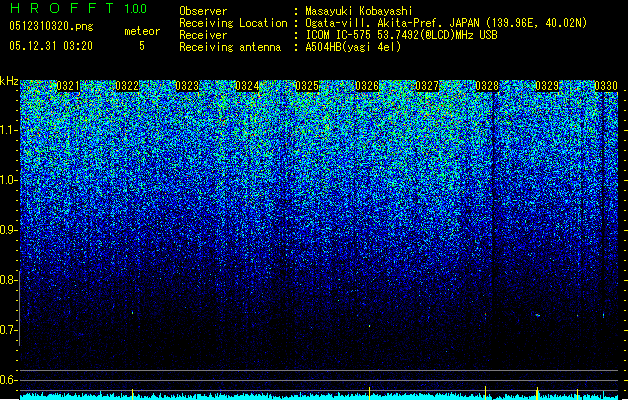Screen dimensions: 629x400
Task: Click the 0326 time marker
Action: pos(367,86)
